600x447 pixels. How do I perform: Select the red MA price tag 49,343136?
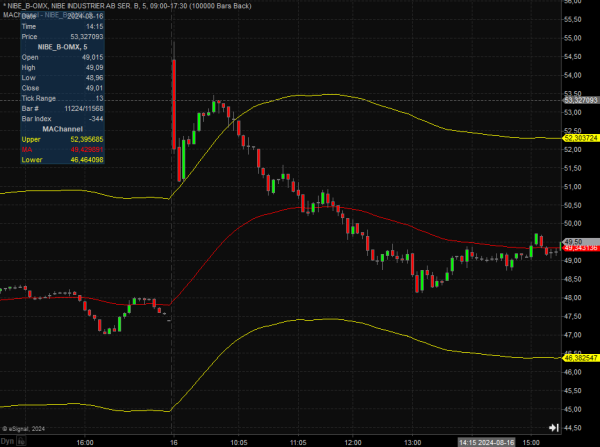click(581, 248)
